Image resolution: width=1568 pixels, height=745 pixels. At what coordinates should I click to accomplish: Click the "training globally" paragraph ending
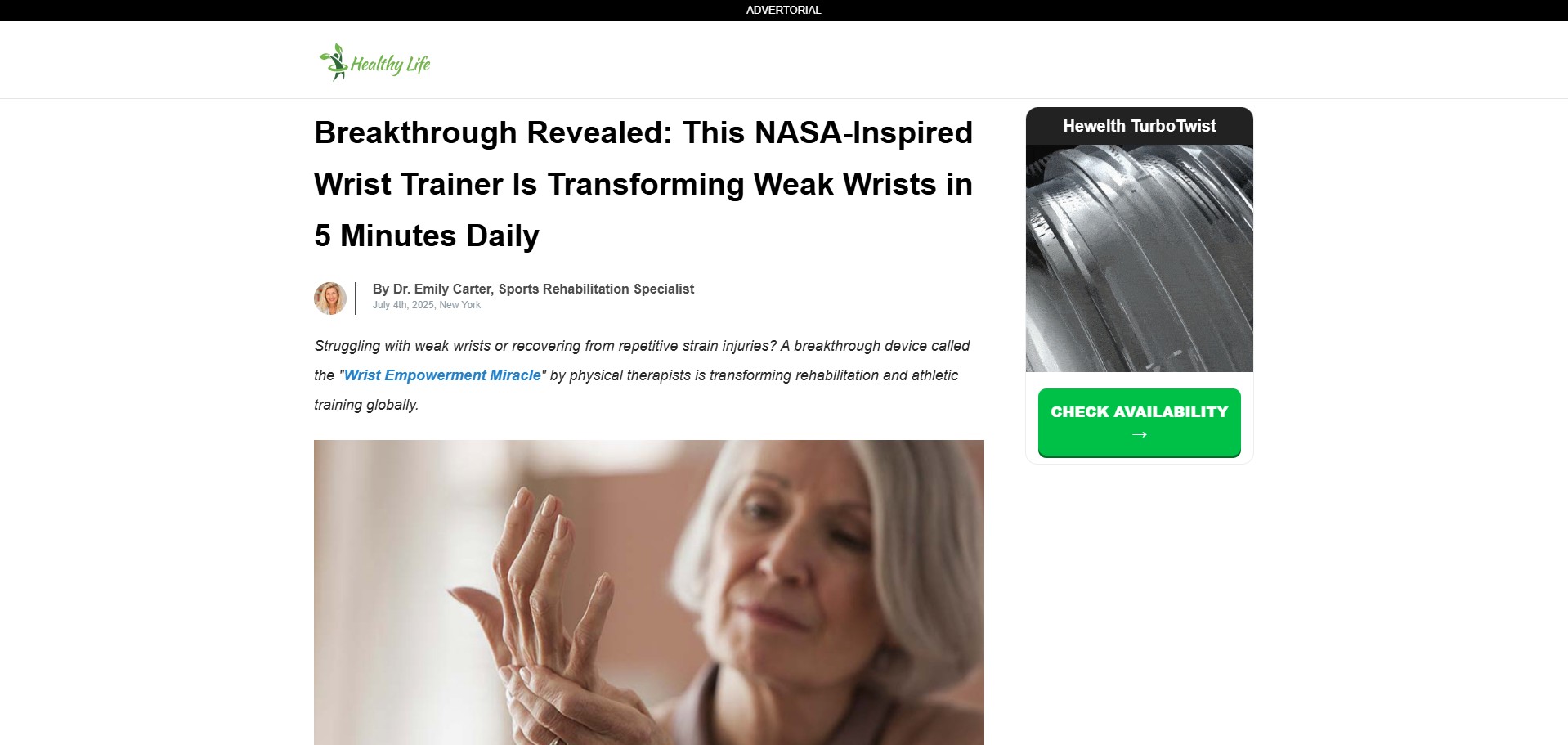[366, 405]
